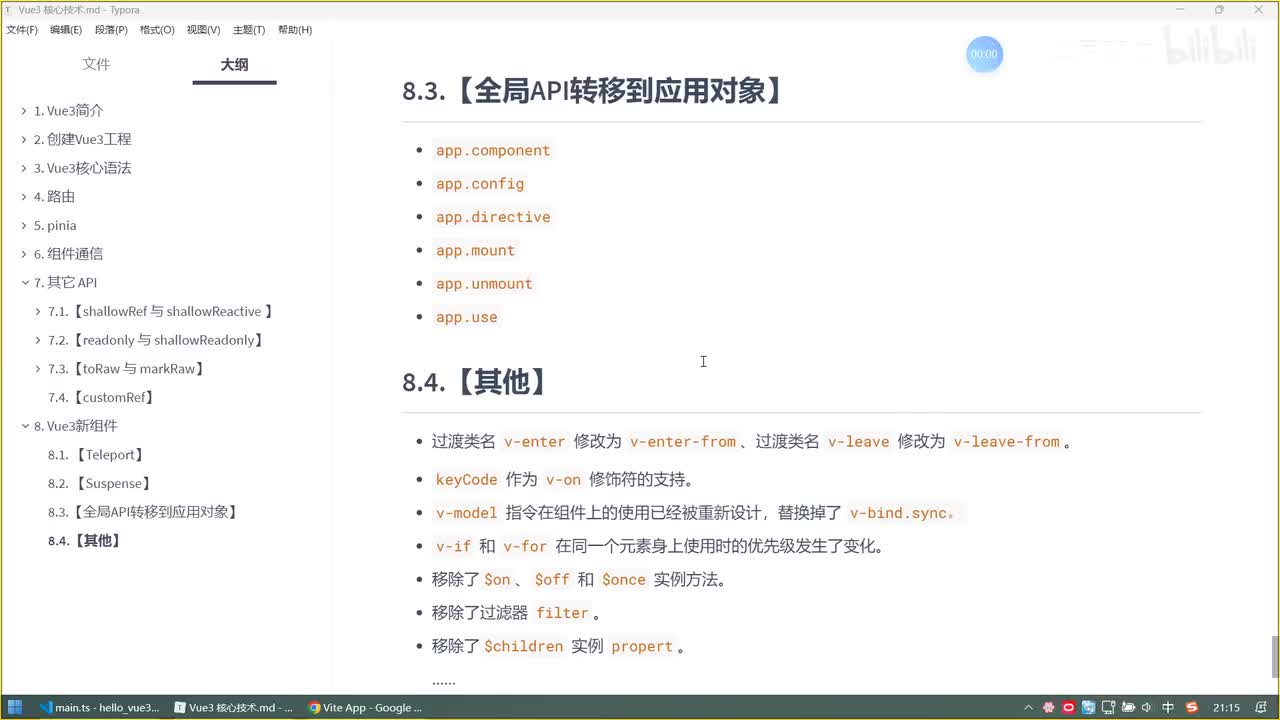Image resolution: width=1280 pixels, height=720 pixels.
Task: Open the 帮助(H) menu
Action: (294, 30)
